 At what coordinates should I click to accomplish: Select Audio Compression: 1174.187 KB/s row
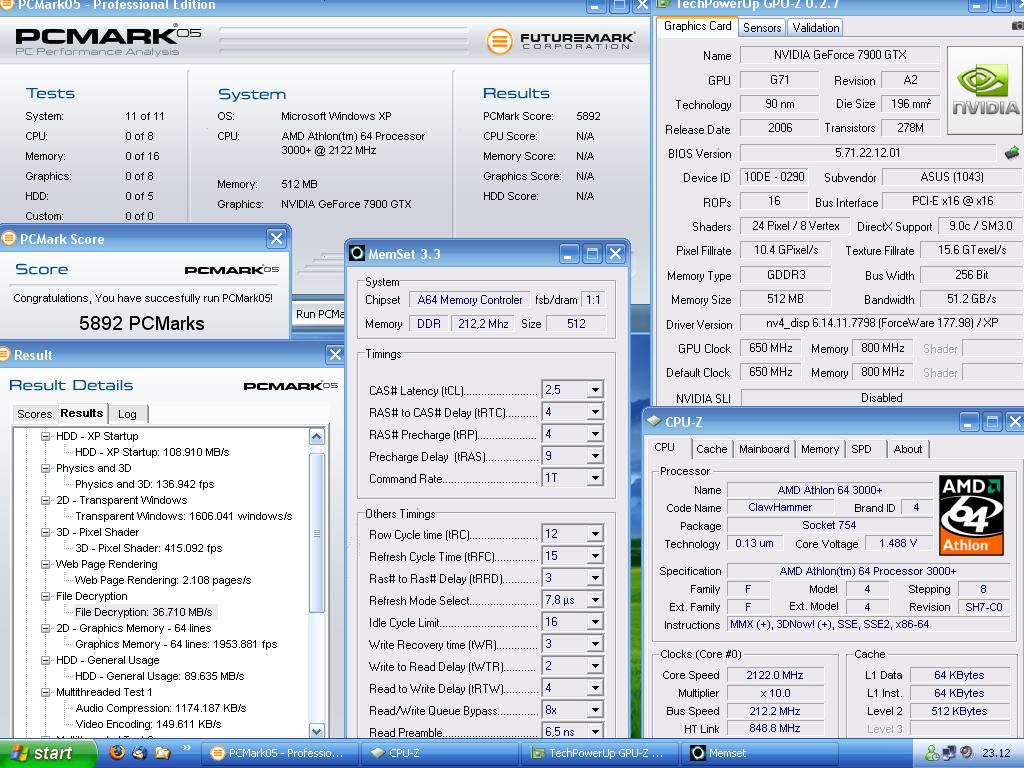click(161, 708)
